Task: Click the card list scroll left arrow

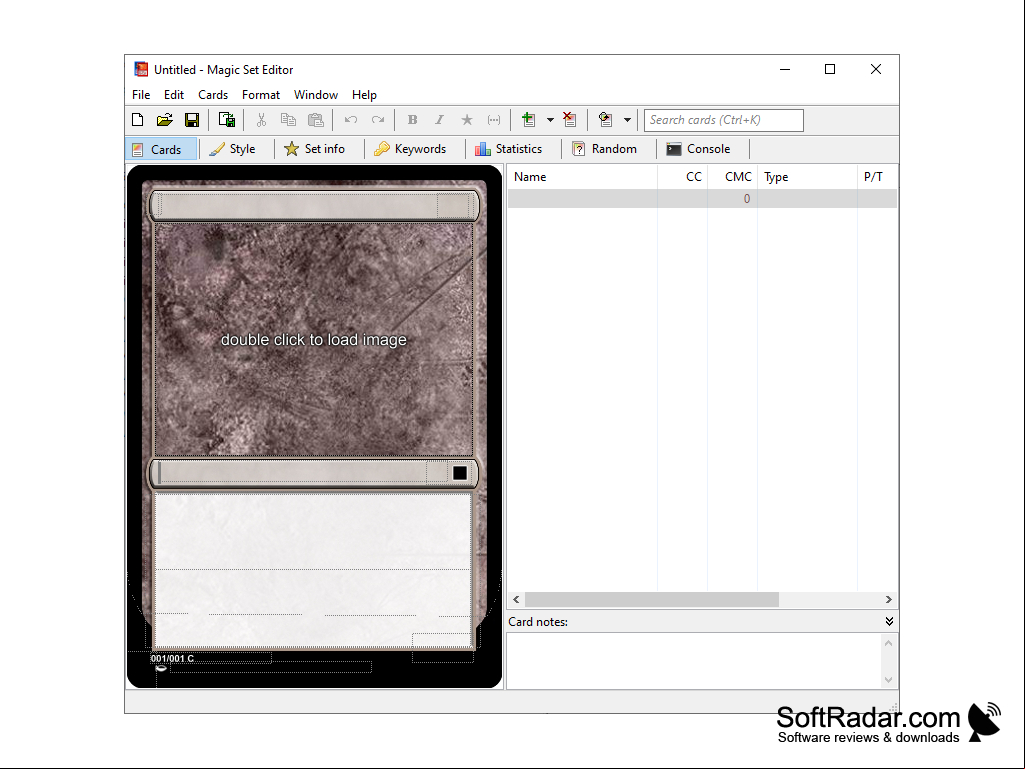Action: pos(516,599)
